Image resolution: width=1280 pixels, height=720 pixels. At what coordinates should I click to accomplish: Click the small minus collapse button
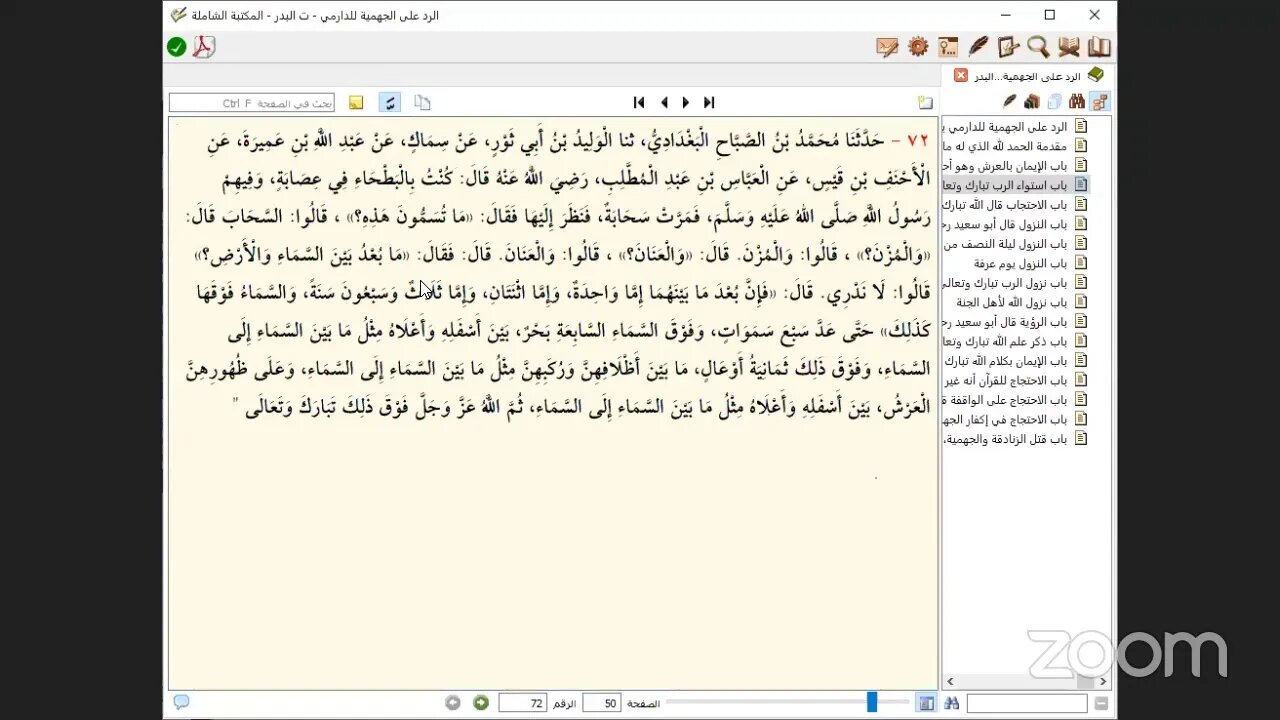[1101, 704]
